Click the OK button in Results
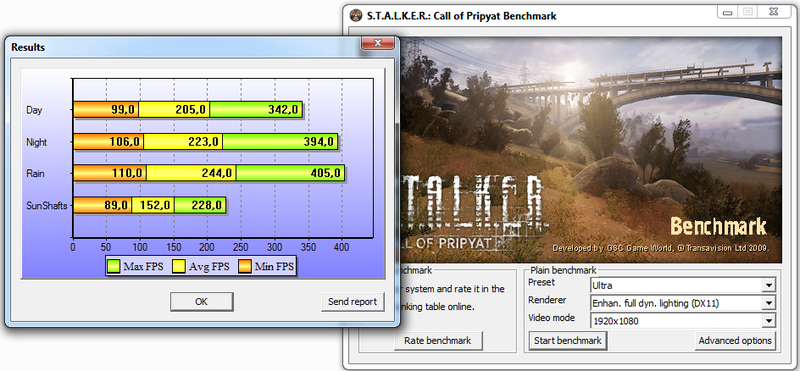Viewport: 800px width, 371px height. 202,302
